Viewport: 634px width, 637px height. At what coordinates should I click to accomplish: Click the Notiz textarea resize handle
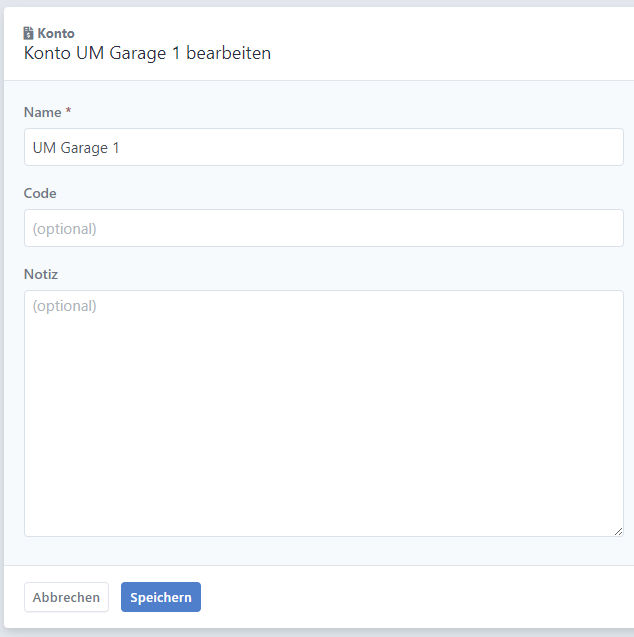pos(618,531)
